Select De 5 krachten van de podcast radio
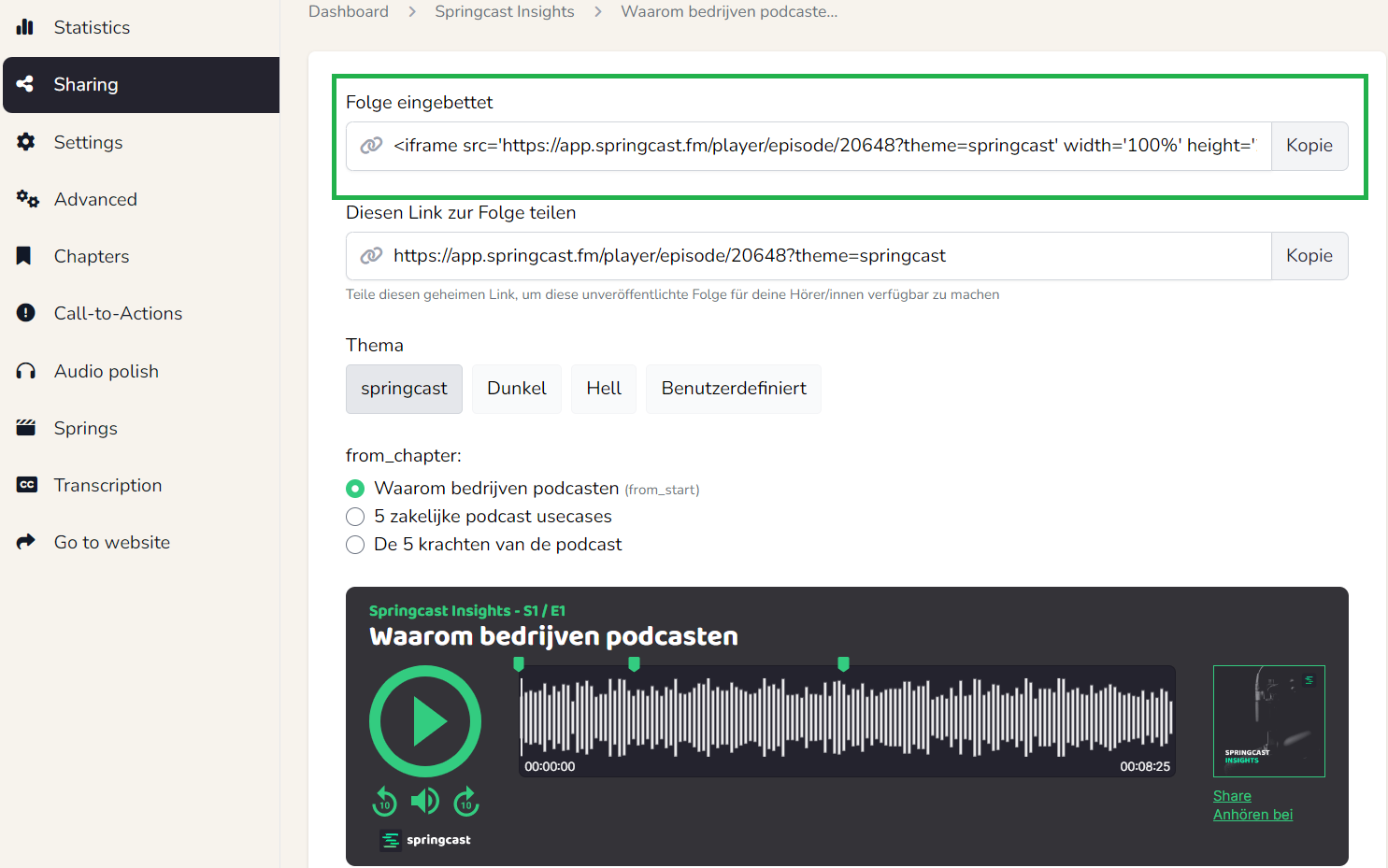 coord(355,545)
